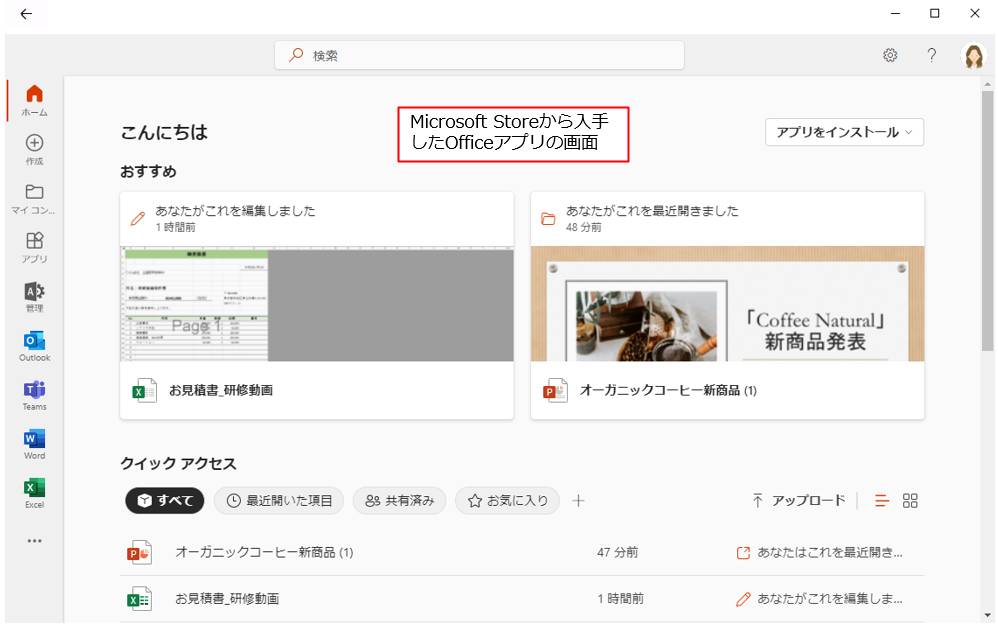Switch to list view layout

tap(882, 501)
